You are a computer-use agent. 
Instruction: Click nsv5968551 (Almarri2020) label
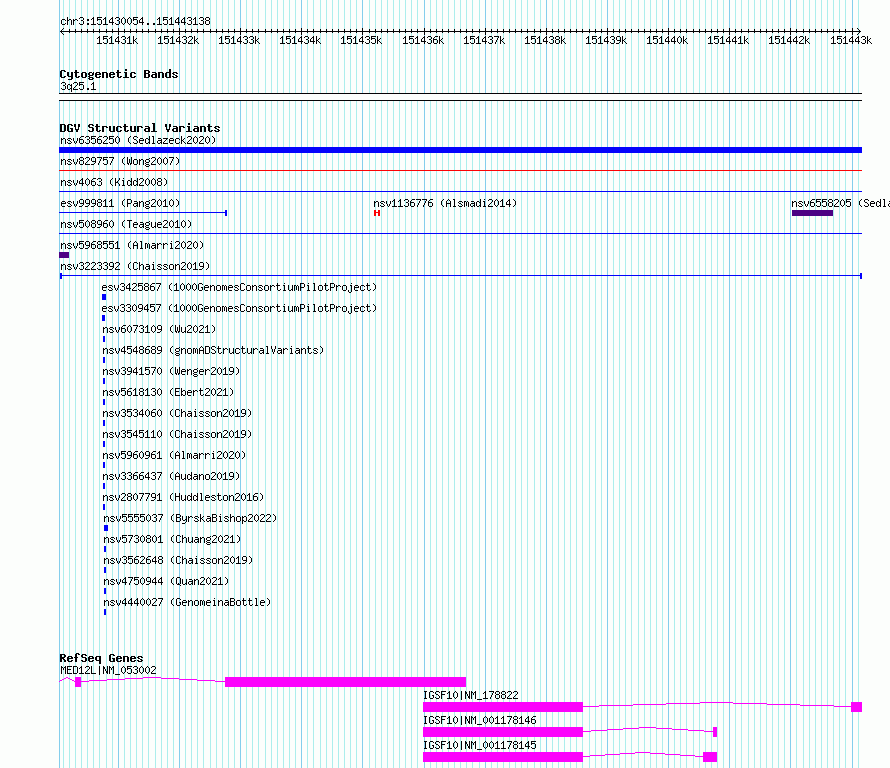(x=132, y=245)
